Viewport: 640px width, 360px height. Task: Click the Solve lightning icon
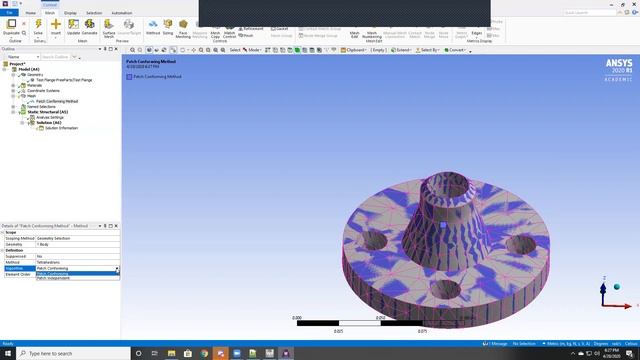coord(38,24)
